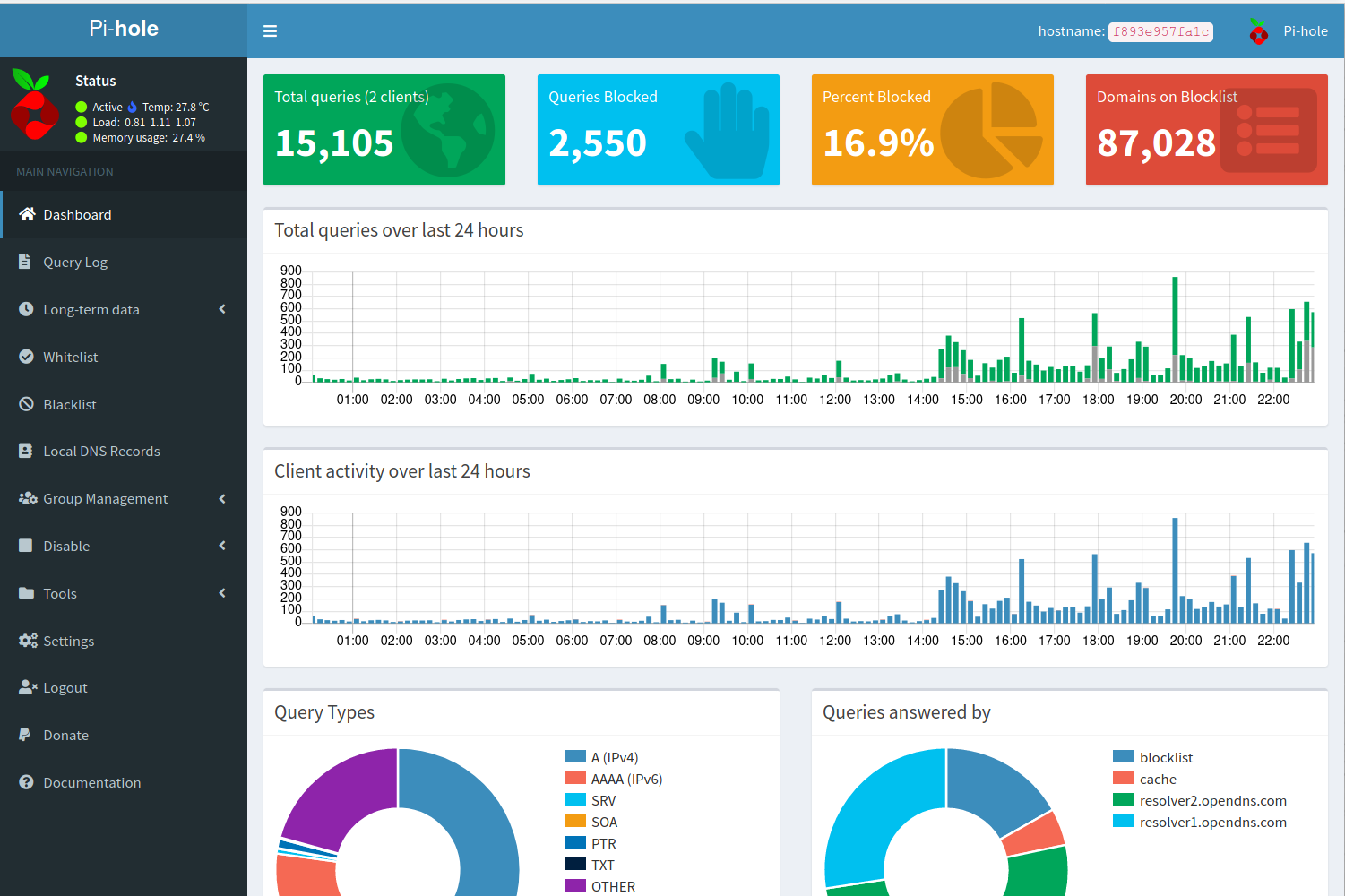The image size is (1345, 896).
Task: Click the OTHER purple color swatch
Action: (575, 886)
